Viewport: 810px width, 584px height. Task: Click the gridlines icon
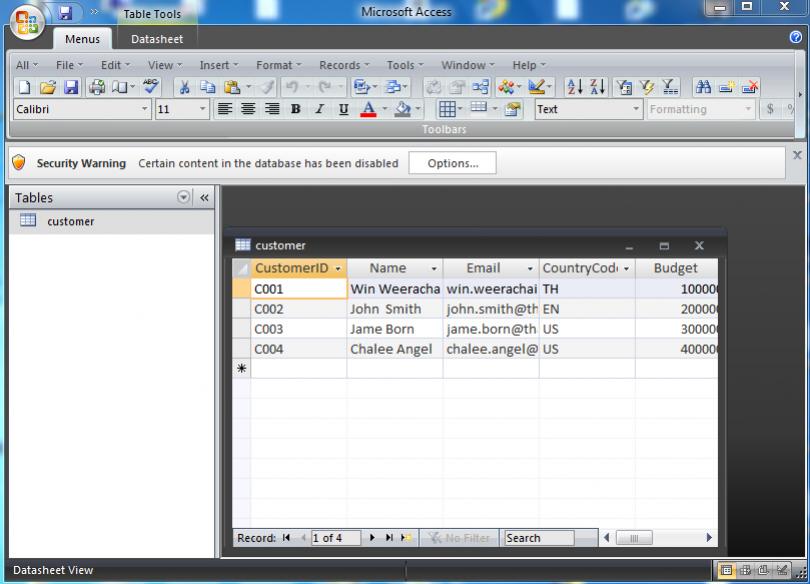click(447, 109)
